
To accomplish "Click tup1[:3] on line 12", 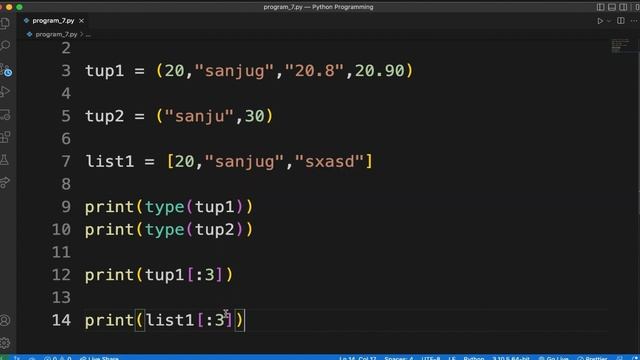I will tap(184, 275).
